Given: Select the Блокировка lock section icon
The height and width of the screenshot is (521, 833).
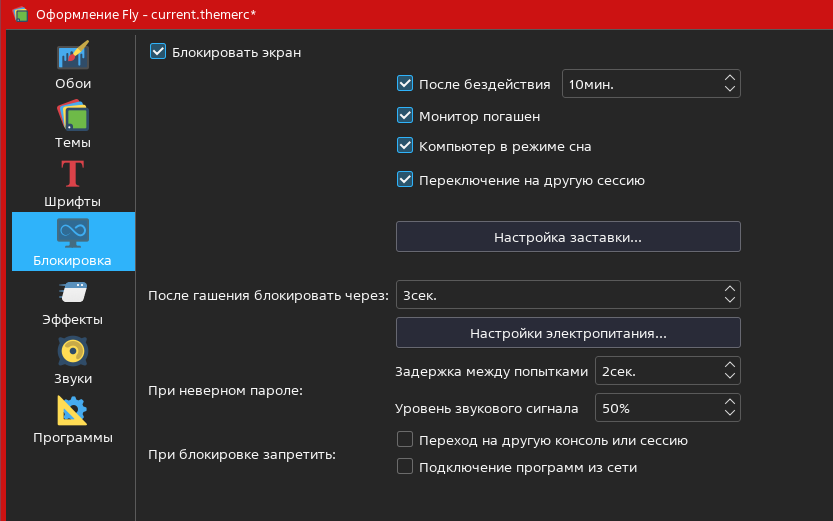Looking at the screenshot, I should click(x=73, y=233).
